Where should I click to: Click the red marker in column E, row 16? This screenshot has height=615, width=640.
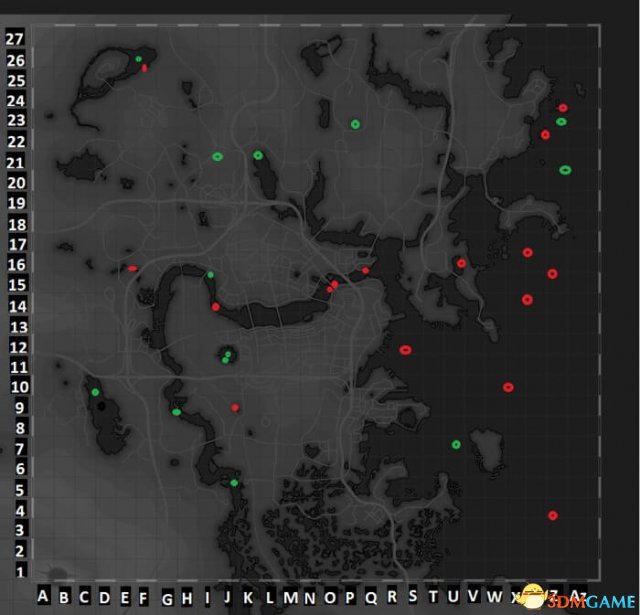point(132,268)
